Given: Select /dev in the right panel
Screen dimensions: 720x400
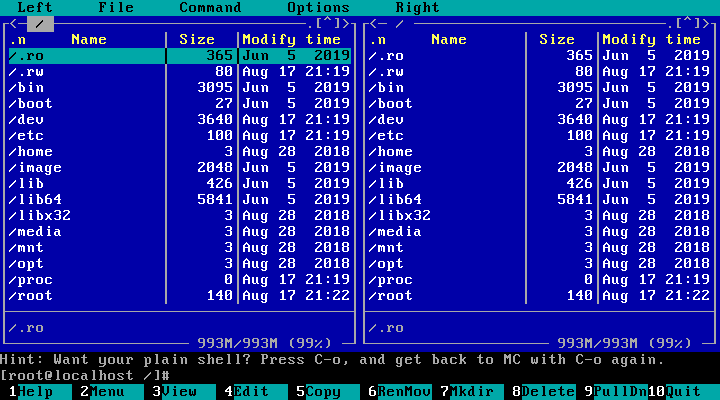Looking at the screenshot, I should tap(540, 119).
